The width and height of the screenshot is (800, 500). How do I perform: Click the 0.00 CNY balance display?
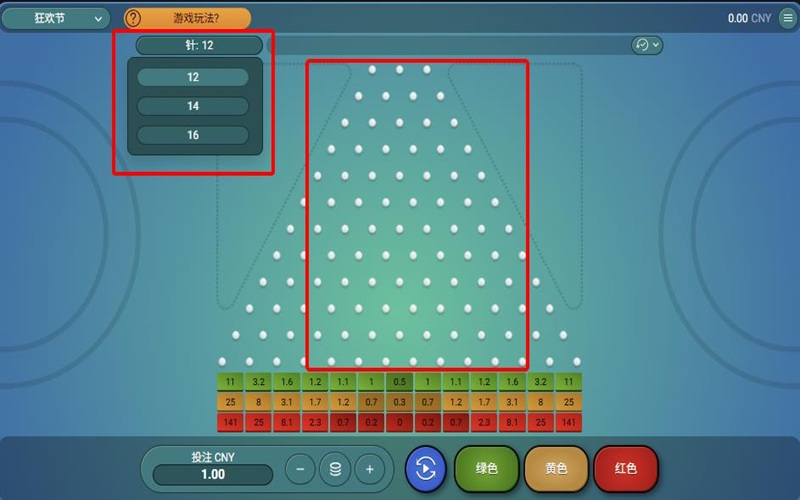click(749, 19)
